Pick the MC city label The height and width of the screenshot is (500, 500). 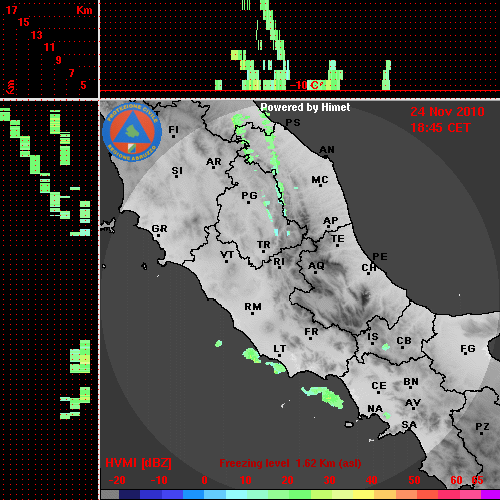(x=320, y=180)
